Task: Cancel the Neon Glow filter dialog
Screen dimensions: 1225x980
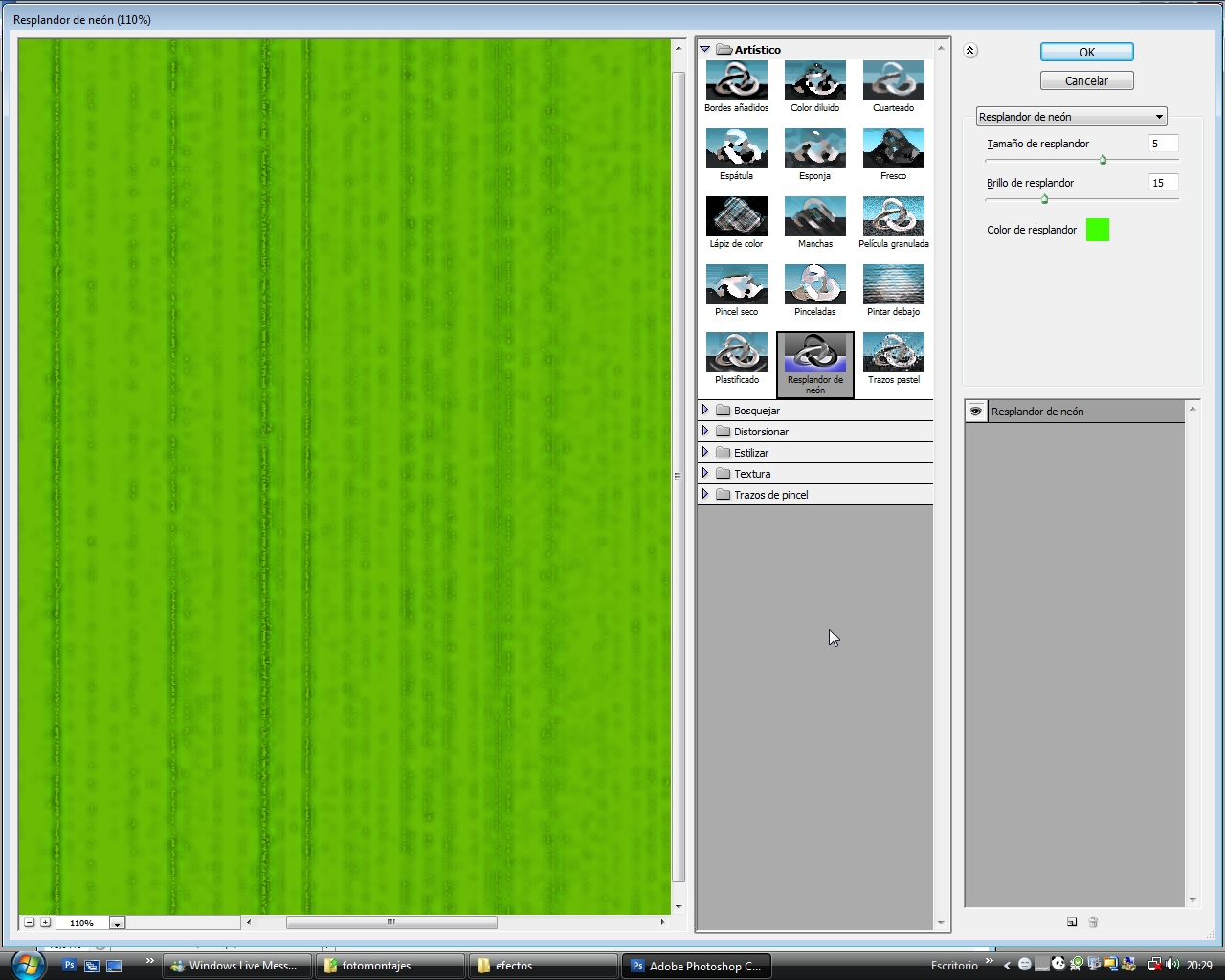Action: [x=1086, y=80]
